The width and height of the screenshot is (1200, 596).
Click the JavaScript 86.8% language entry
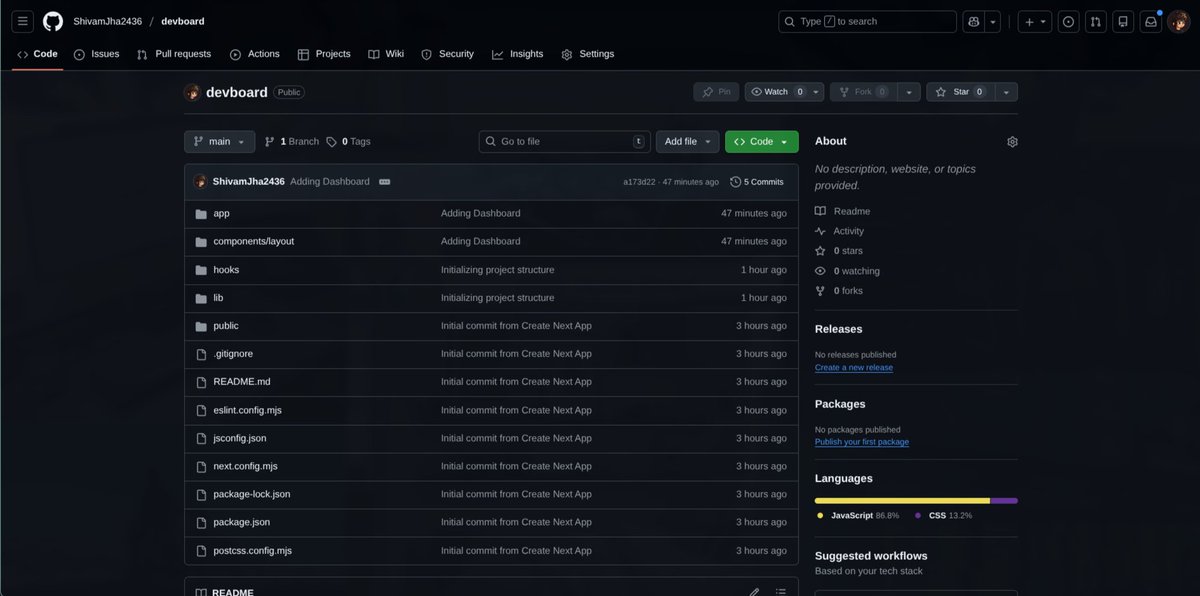point(858,516)
